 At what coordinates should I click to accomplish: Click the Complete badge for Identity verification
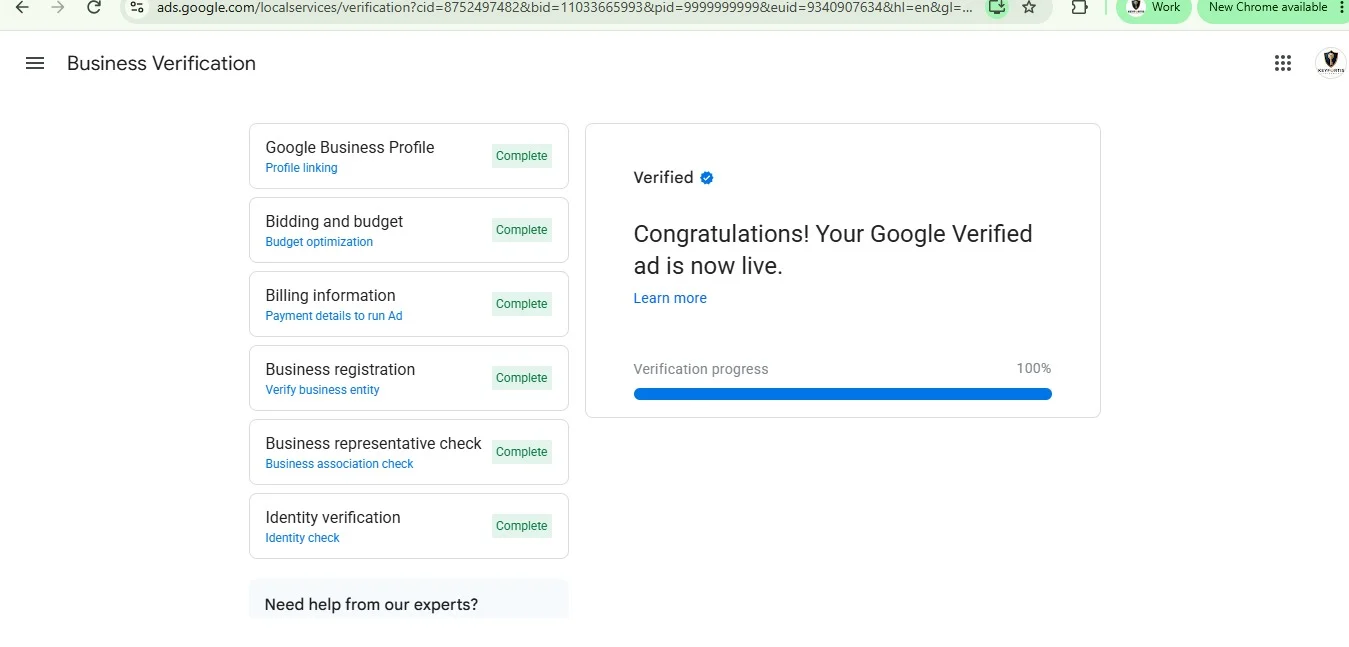pyautogui.click(x=522, y=526)
